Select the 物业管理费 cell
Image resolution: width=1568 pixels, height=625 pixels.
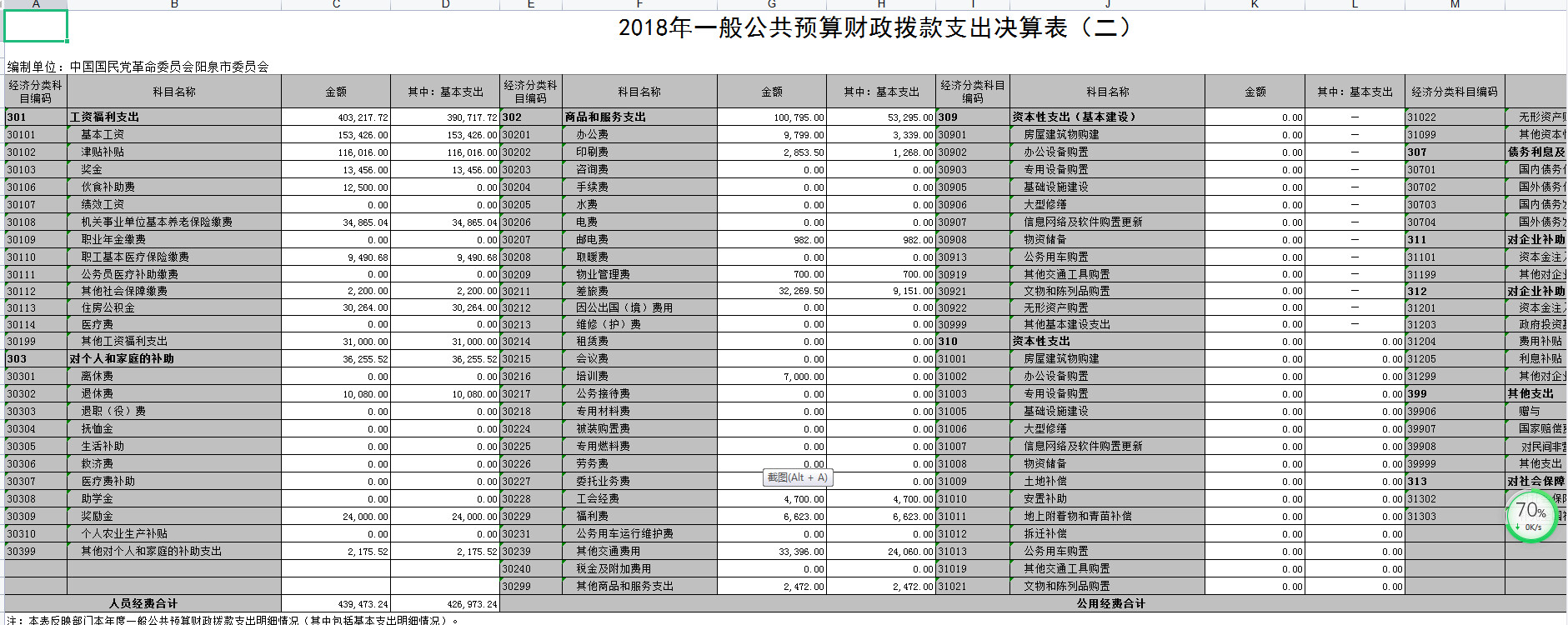pos(639,274)
